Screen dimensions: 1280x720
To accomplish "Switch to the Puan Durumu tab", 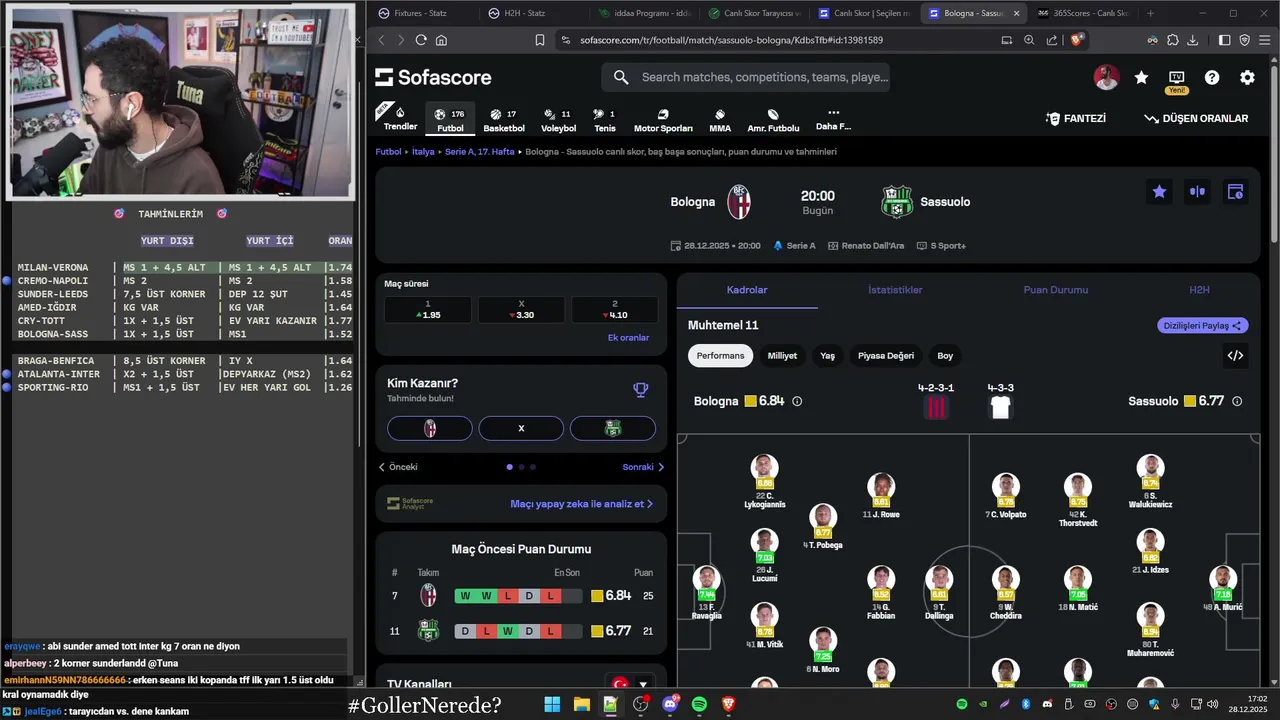I will (x=1055, y=290).
